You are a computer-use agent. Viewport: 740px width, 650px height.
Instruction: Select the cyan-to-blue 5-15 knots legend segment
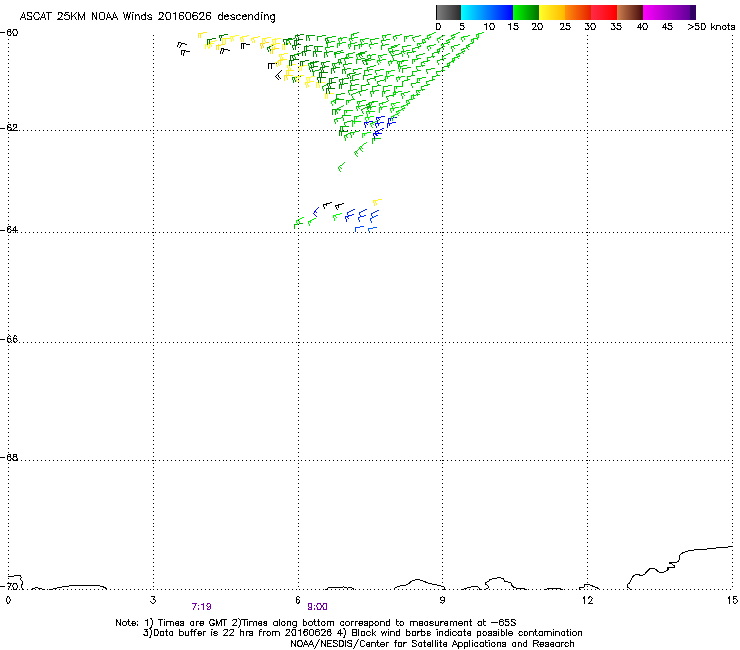(x=487, y=12)
